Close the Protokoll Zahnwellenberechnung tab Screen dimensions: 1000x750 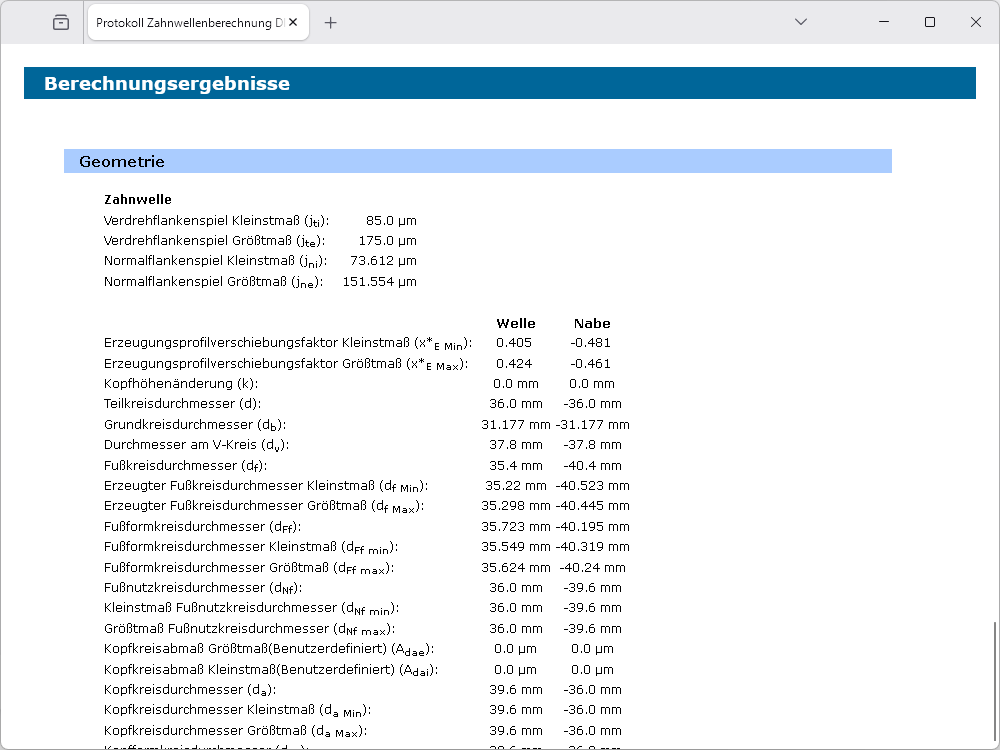[x=293, y=22]
